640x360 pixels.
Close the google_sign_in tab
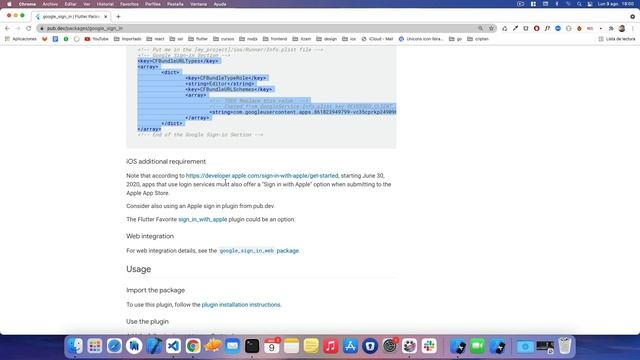(106, 17)
